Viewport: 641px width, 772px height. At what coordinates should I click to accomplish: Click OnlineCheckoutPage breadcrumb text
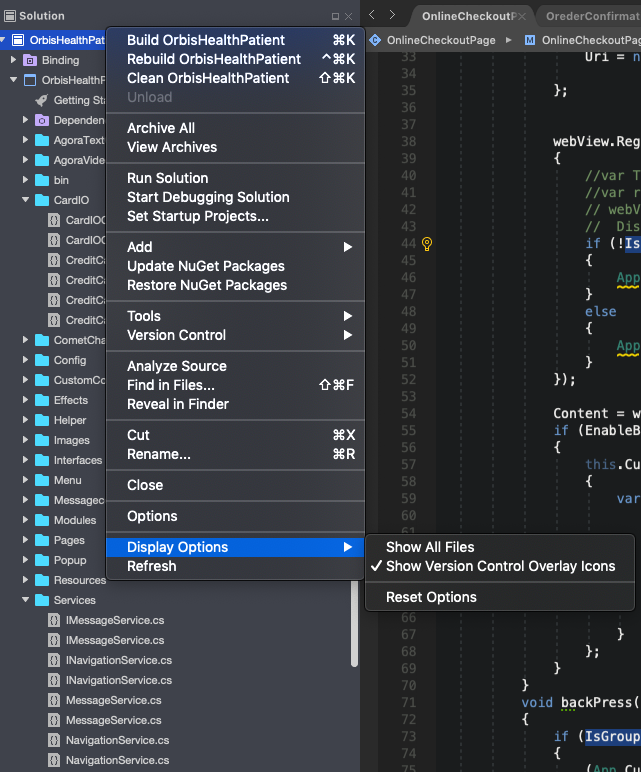(x=441, y=40)
